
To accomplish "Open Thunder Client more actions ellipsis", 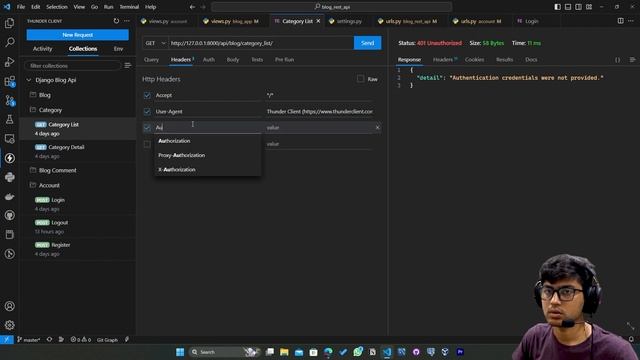I will click(127, 21).
